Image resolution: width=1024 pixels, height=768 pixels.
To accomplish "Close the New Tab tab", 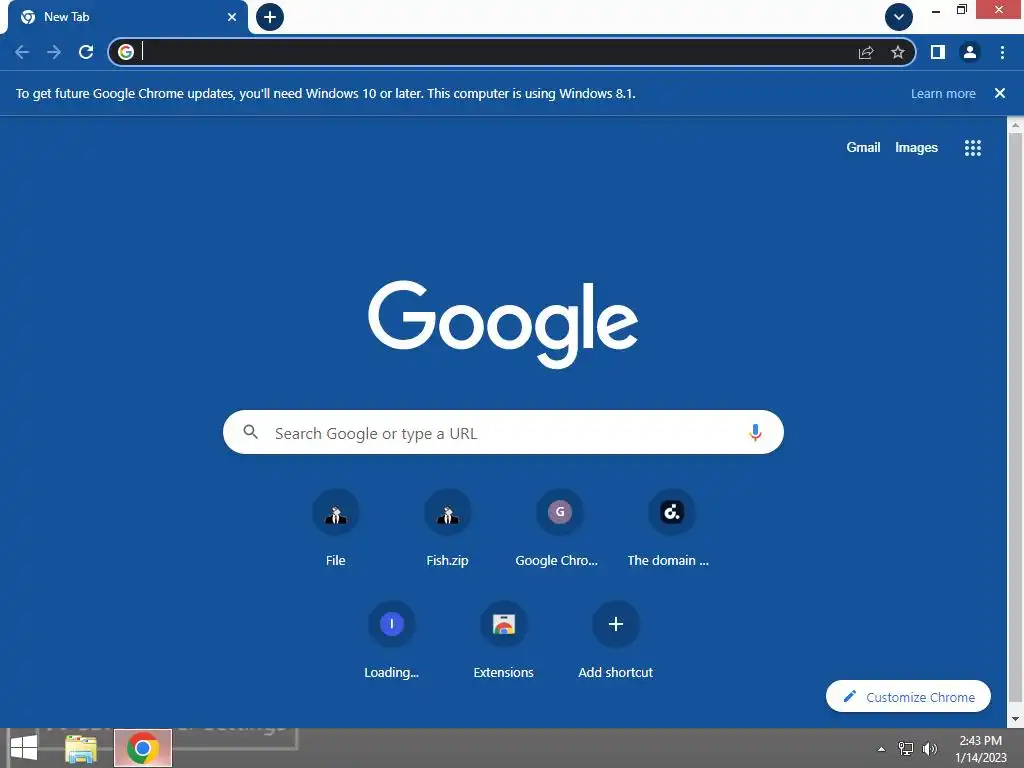I will 232,17.
